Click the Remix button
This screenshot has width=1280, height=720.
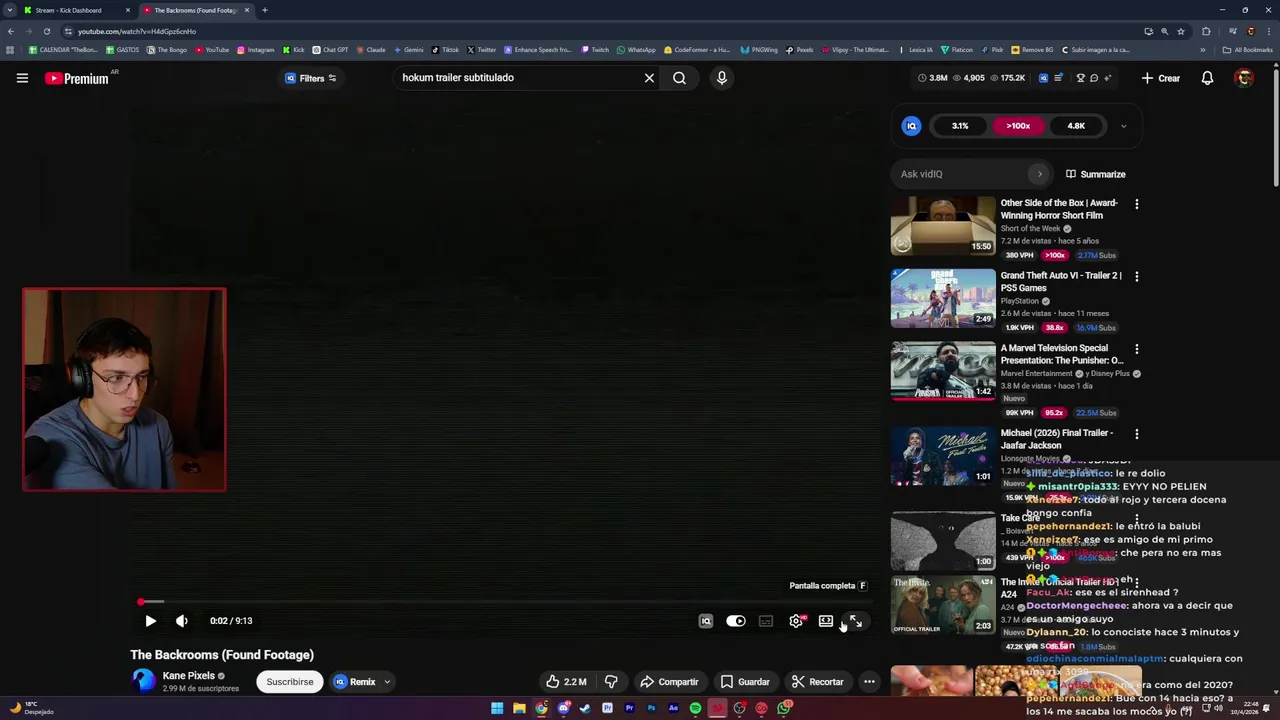pyautogui.click(x=355, y=682)
